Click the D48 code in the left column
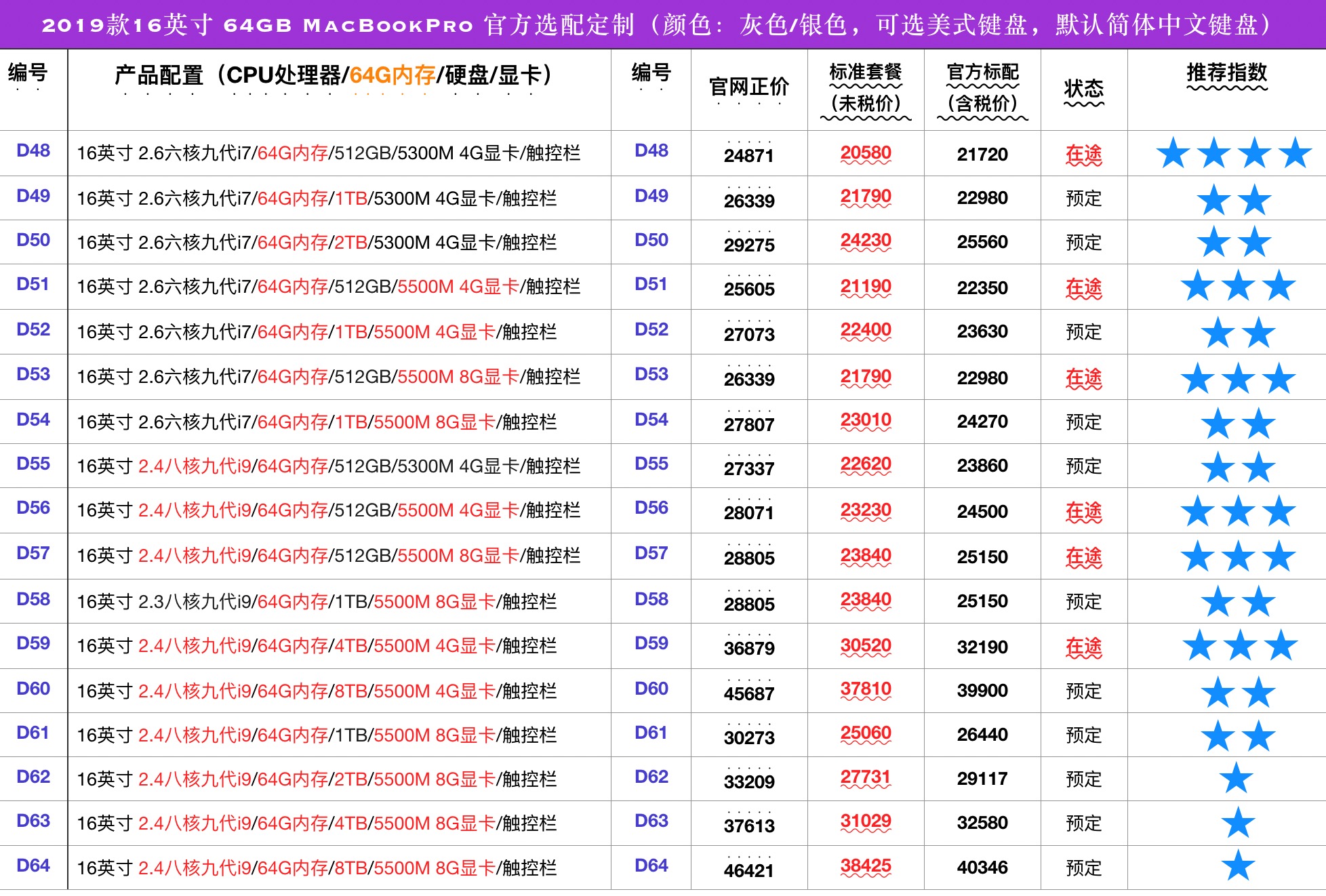The height and width of the screenshot is (896, 1326). click(x=33, y=150)
